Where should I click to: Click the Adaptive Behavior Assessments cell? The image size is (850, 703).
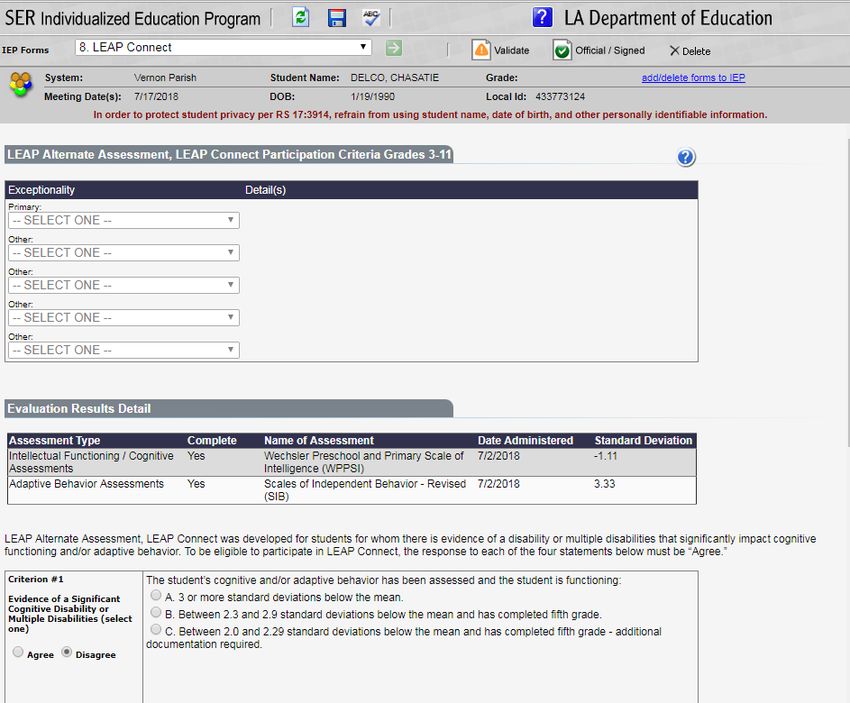[86, 484]
